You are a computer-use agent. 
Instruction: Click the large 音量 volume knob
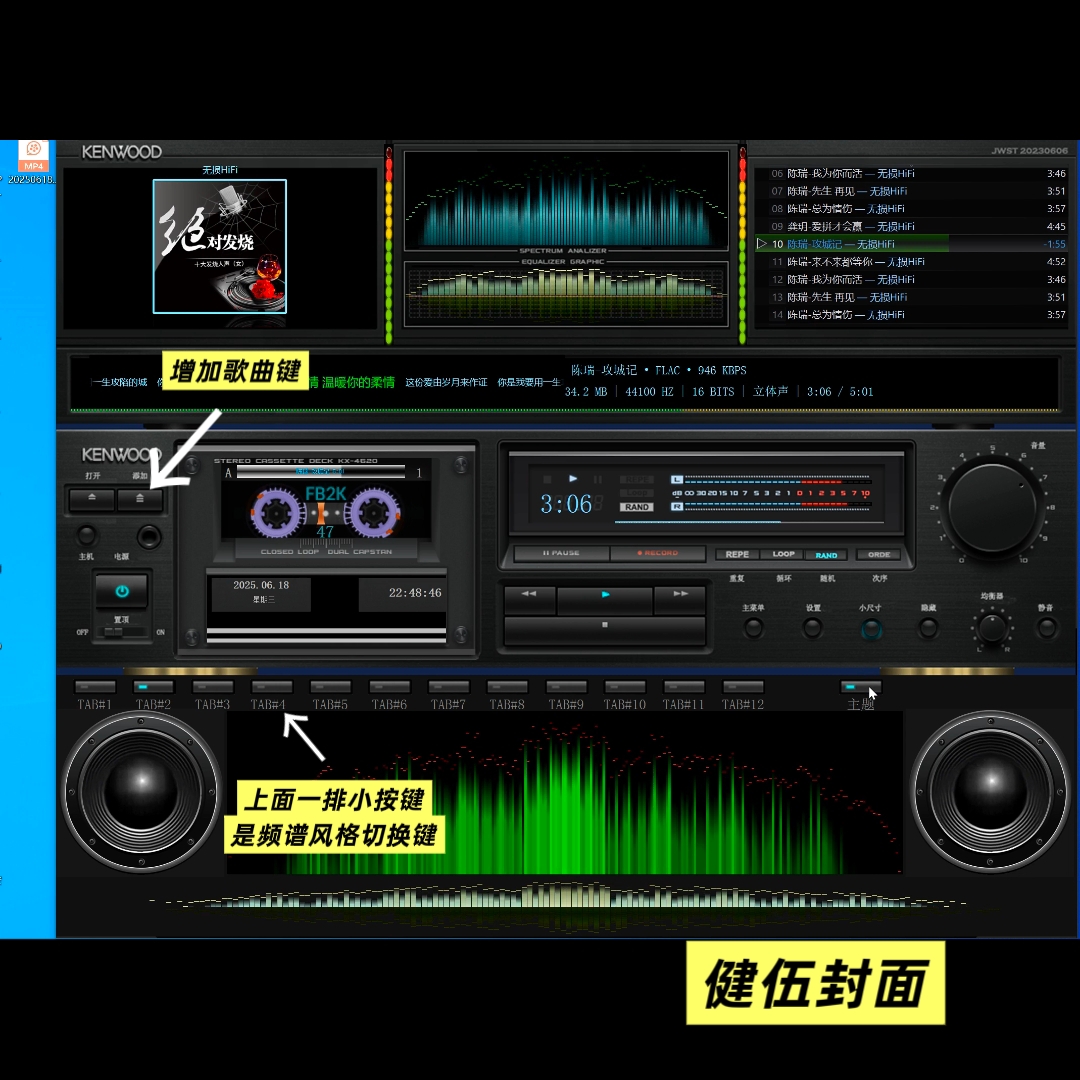click(992, 507)
